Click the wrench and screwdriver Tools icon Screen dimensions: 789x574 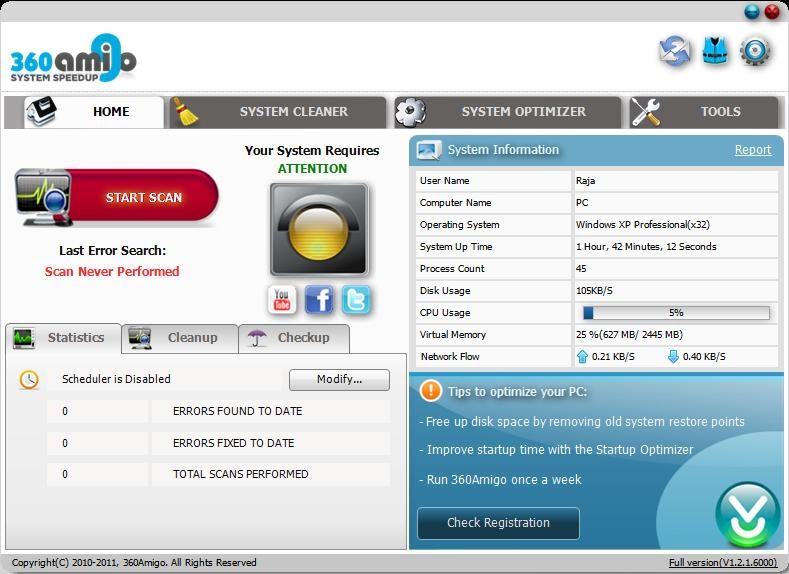tap(646, 112)
